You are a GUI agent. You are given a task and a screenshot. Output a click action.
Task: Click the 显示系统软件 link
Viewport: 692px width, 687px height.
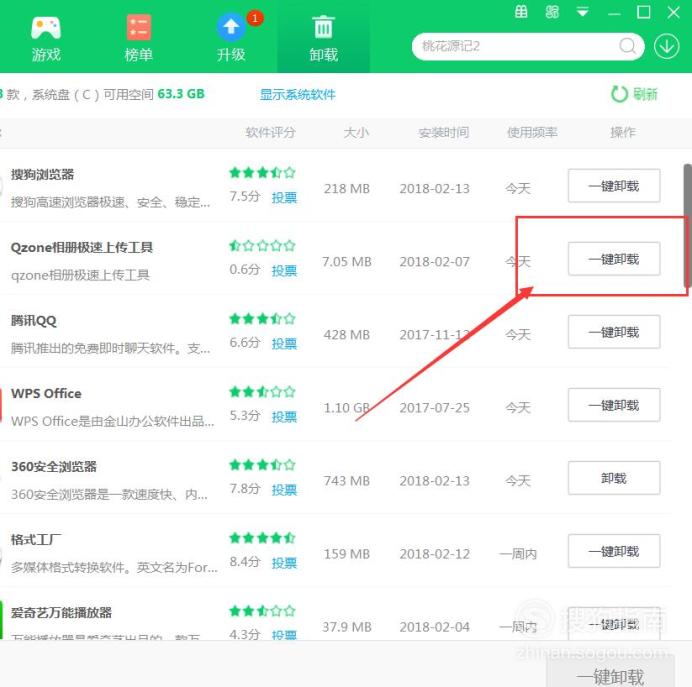pyautogui.click(x=297, y=94)
